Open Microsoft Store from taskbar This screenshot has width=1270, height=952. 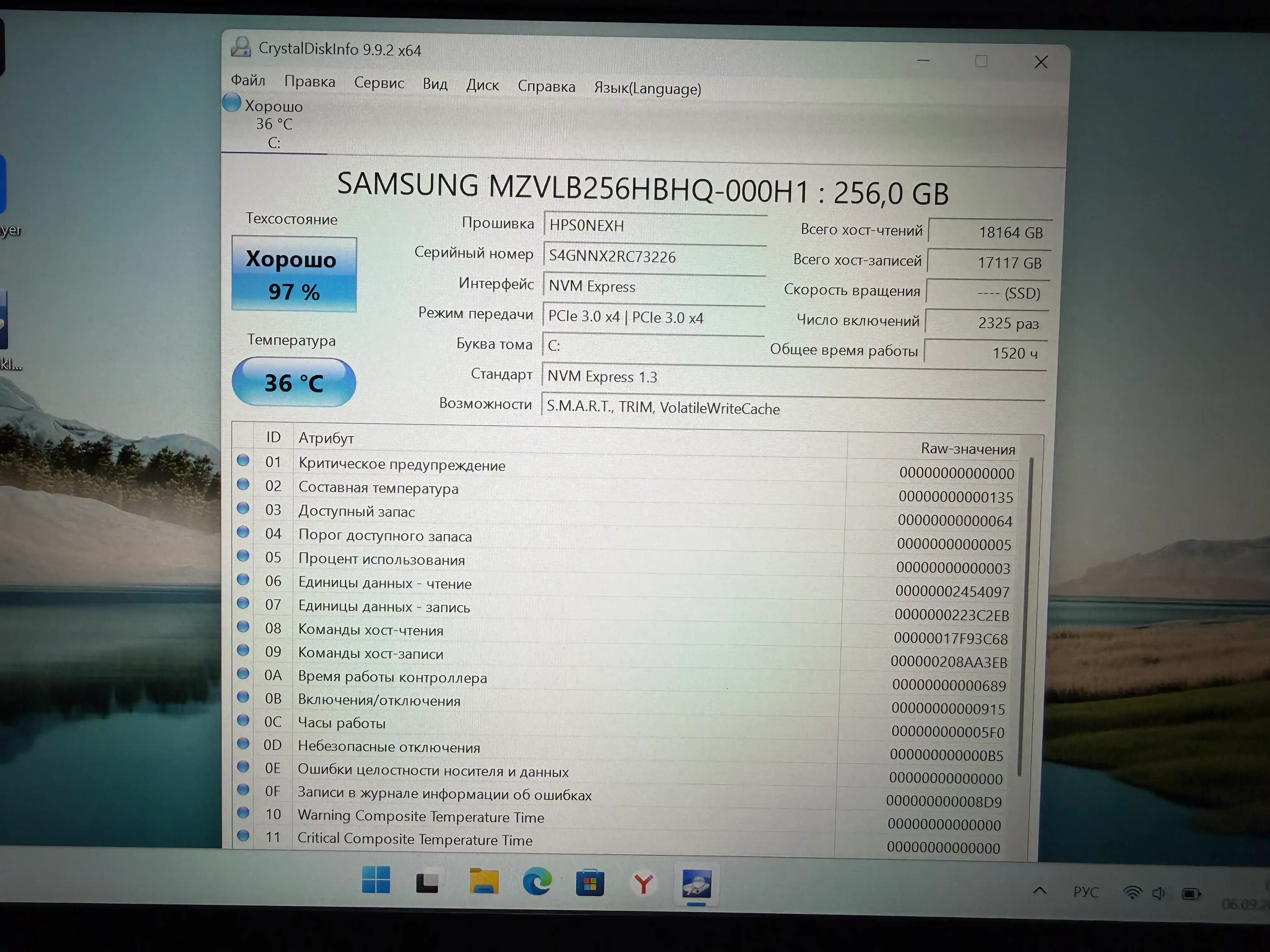[x=590, y=882]
